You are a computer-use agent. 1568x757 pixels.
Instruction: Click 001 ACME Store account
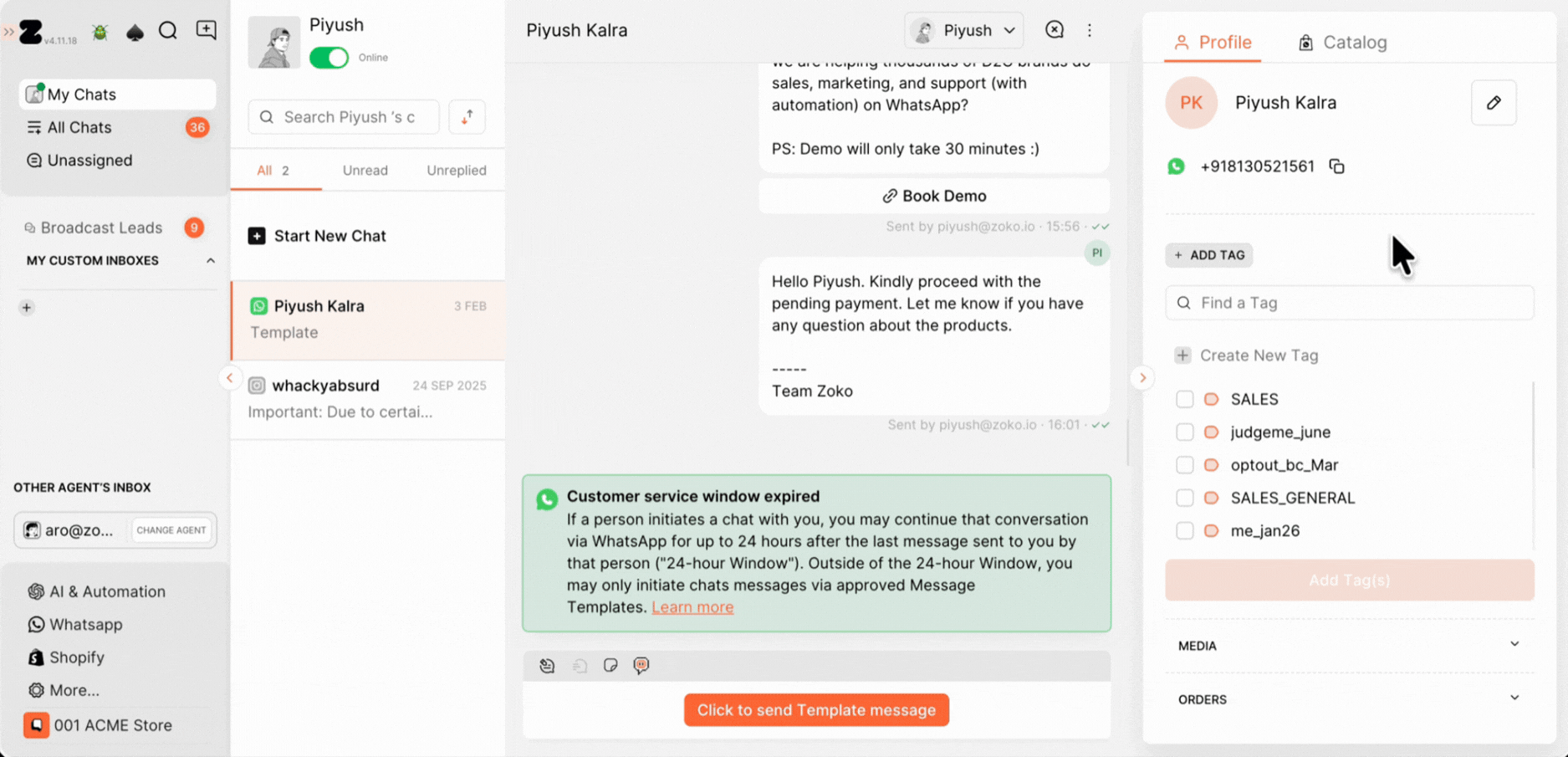pyautogui.click(x=99, y=725)
